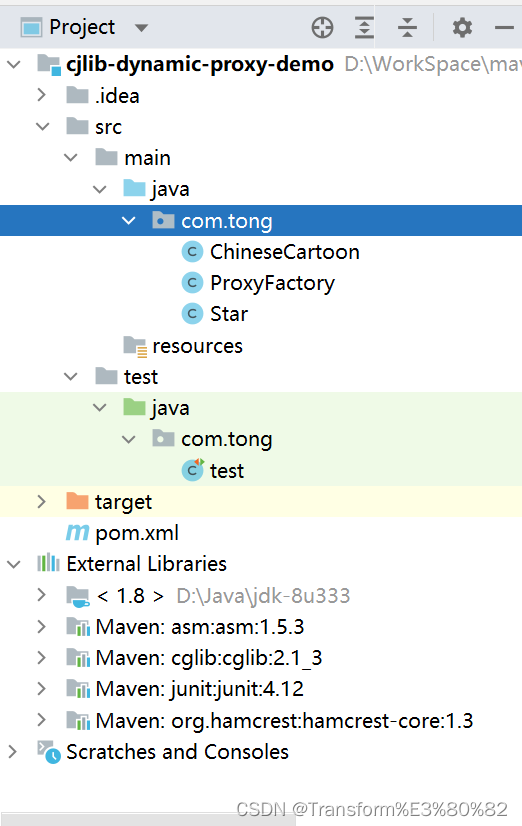Click the Collapse All toolbar icon
The width and height of the screenshot is (522, 826).
pyautogui.click(x=407, y=27)
